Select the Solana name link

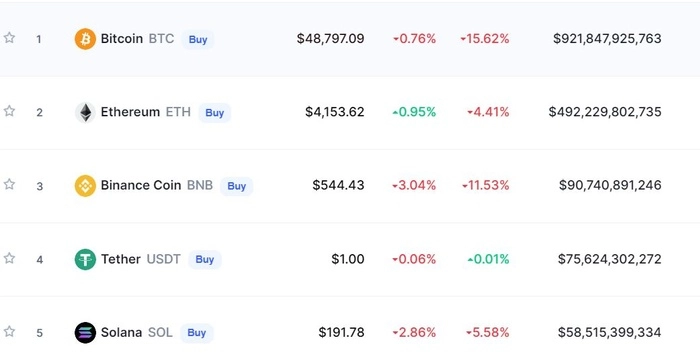121,332
